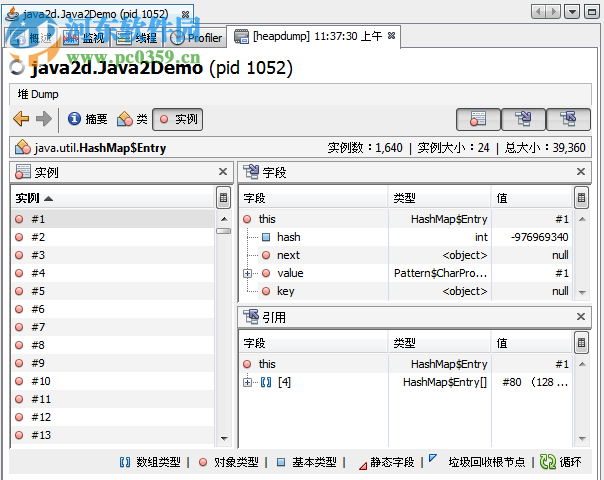This screenshot has width=604, height=480.
Task: Open the 摘要 summary view
Action: (87, 119)
